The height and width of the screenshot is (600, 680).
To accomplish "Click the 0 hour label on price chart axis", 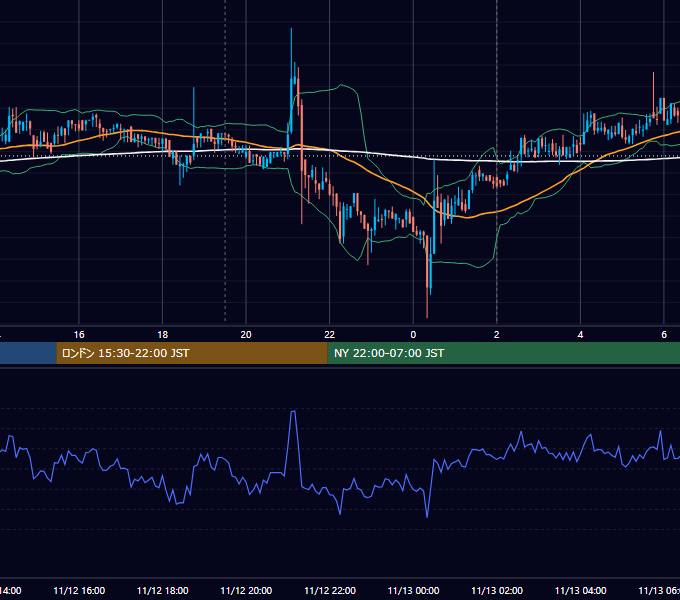I will pyautogui.click(x=413, y=335).
